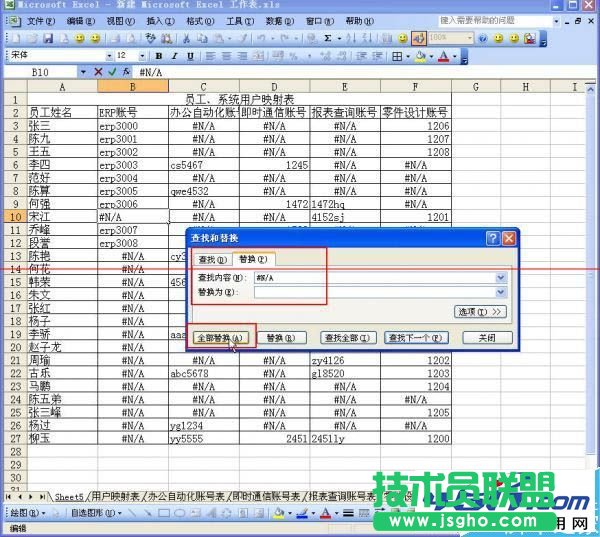Click the red X cancel entry icon

coord(98,72)
